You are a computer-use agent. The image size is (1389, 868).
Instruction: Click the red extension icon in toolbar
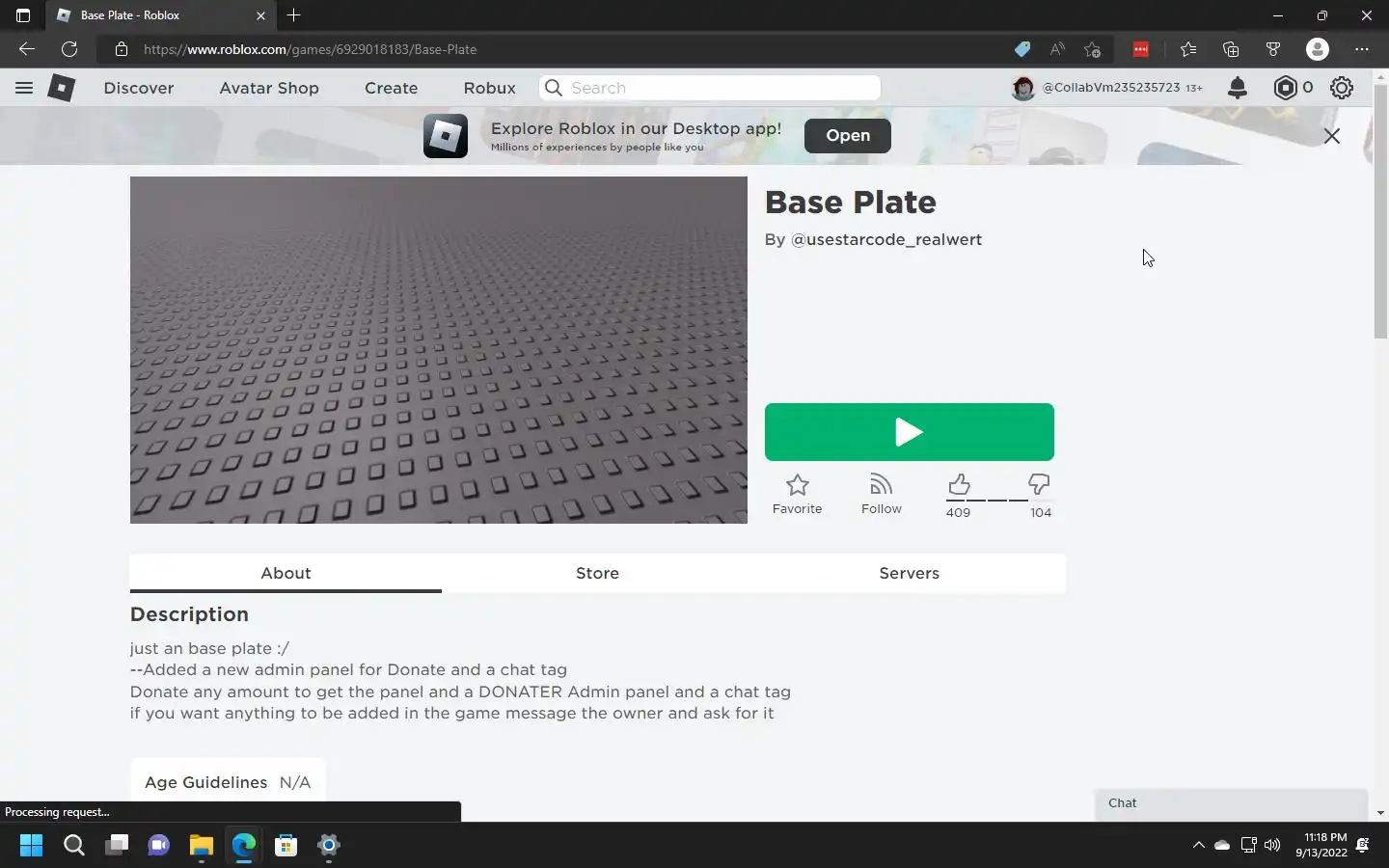(1141, 49)
